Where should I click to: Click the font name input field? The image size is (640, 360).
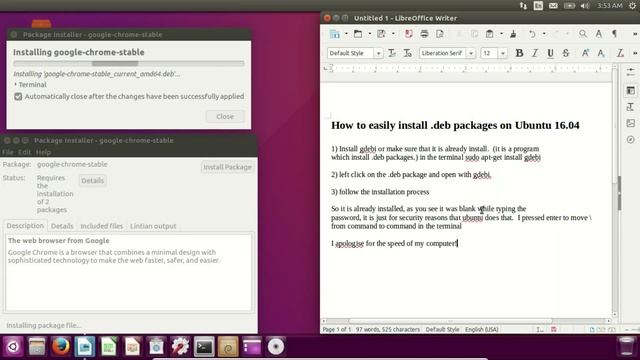pos(443,53)
